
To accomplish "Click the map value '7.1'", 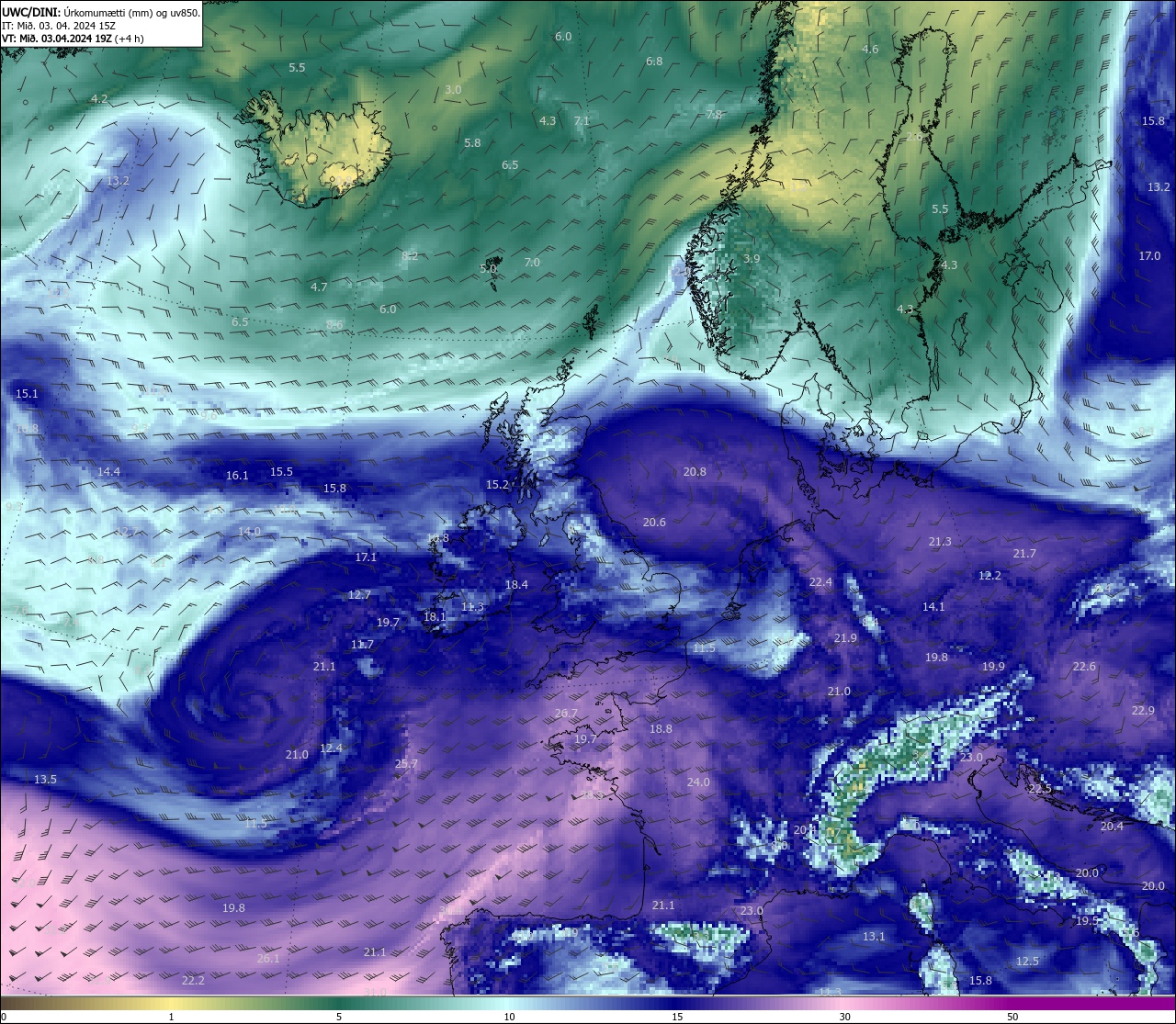I will coord(582,121).
